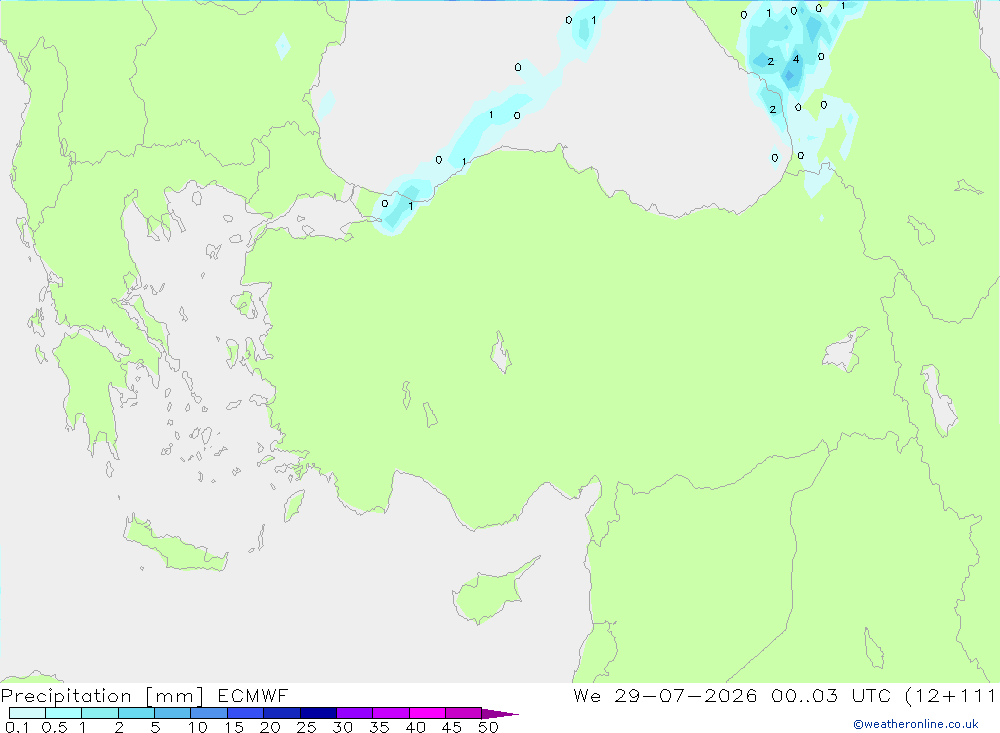Viewport: 1000px width, 733px height.
Task: Click the '(12+111' forecast offset text
Action: (950, 695)
